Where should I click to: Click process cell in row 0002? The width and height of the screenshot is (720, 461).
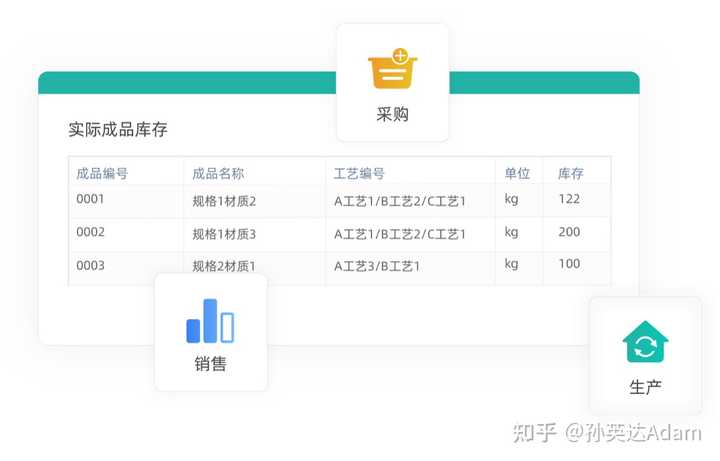tap(399, 234)
